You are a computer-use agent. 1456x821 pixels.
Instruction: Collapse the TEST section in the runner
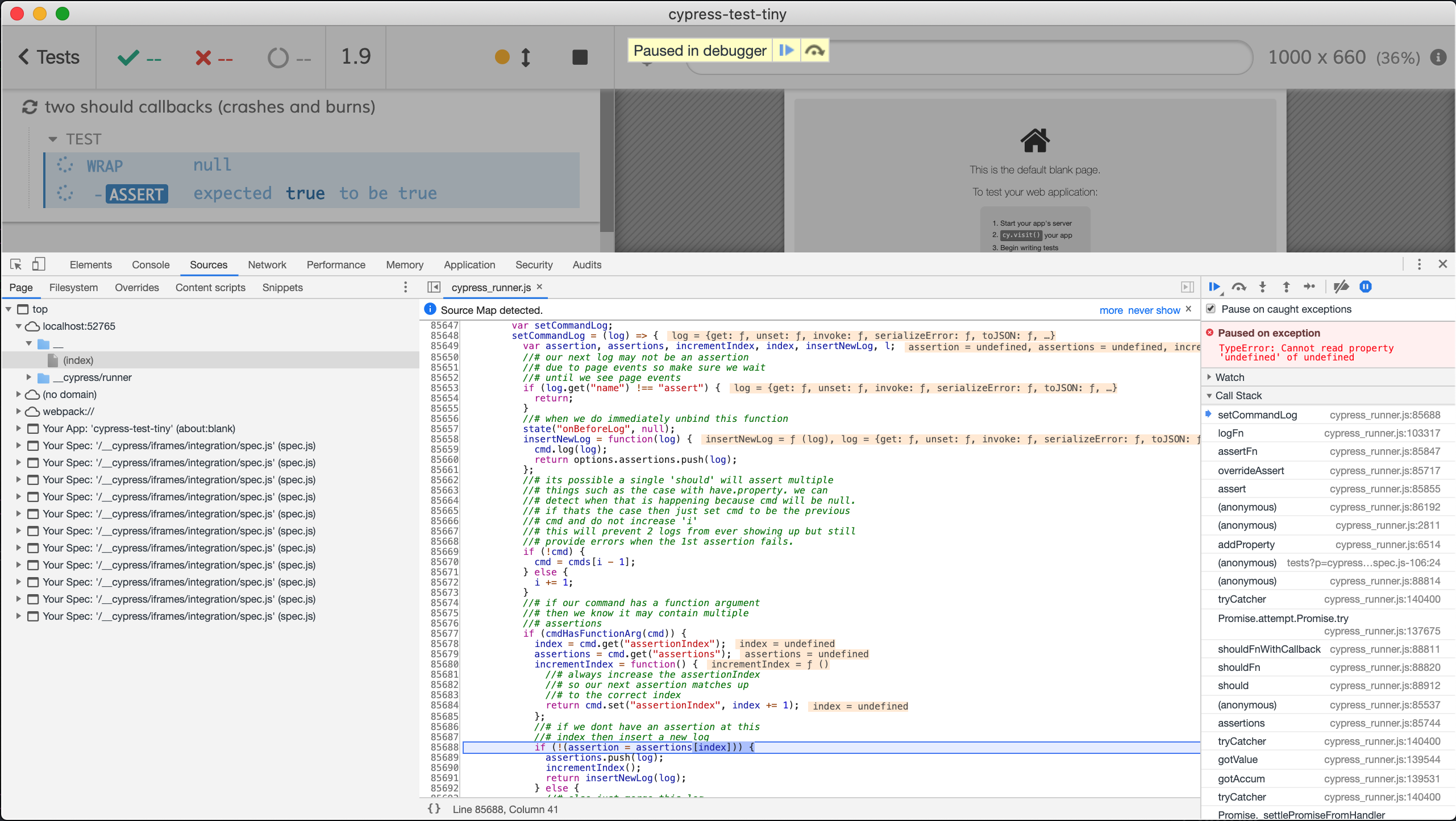[x=53, y=139]
